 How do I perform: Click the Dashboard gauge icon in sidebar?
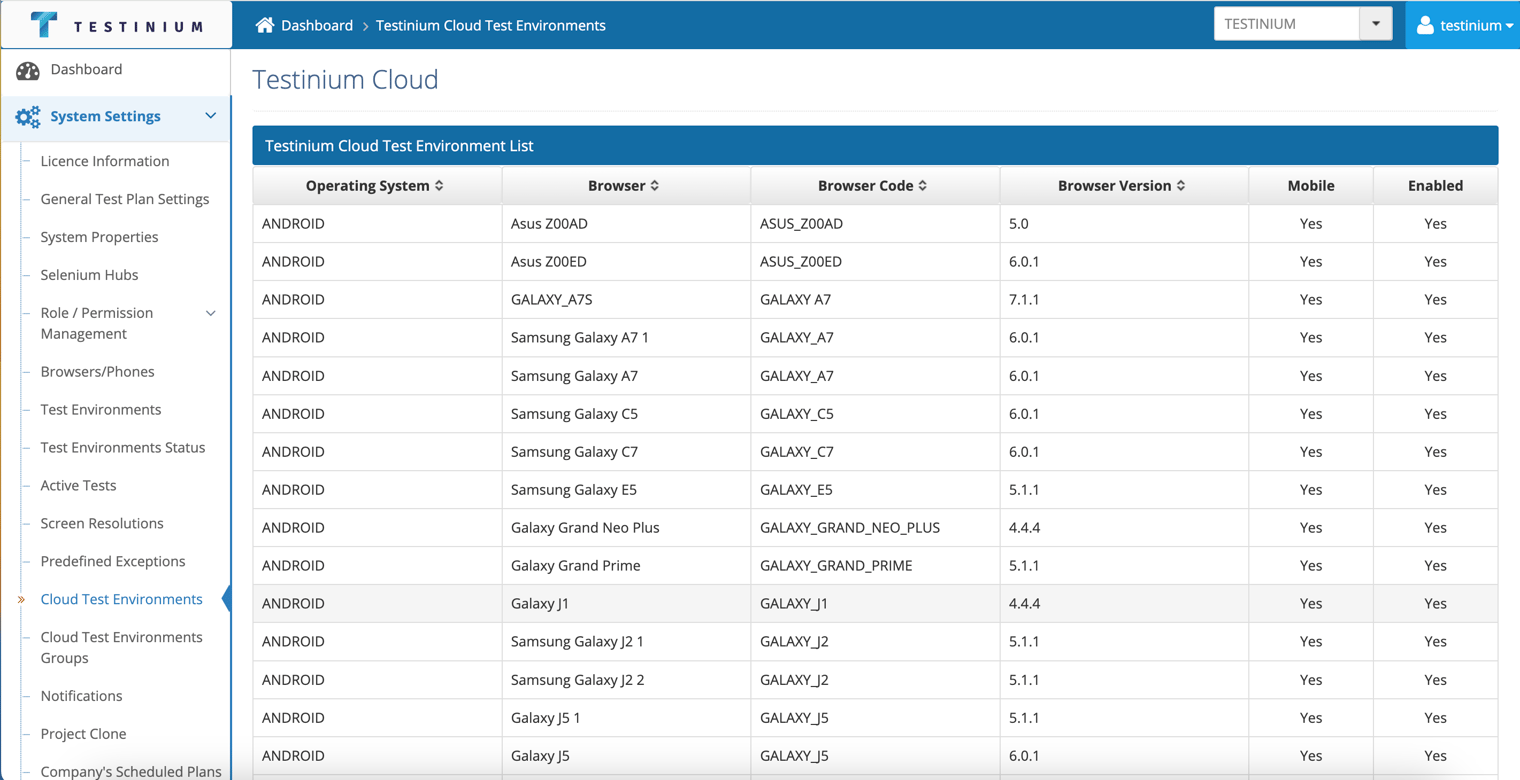(x=28, y=70)
